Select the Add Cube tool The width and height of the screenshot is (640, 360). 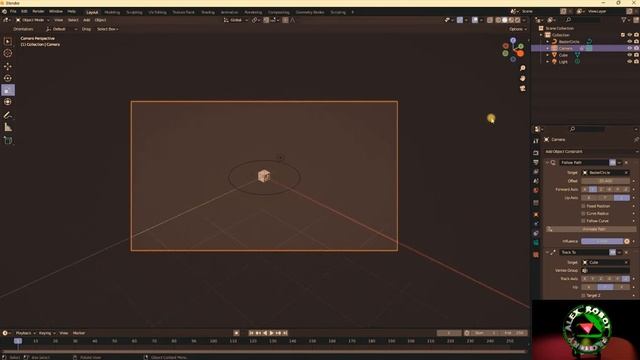click(8, 140)
